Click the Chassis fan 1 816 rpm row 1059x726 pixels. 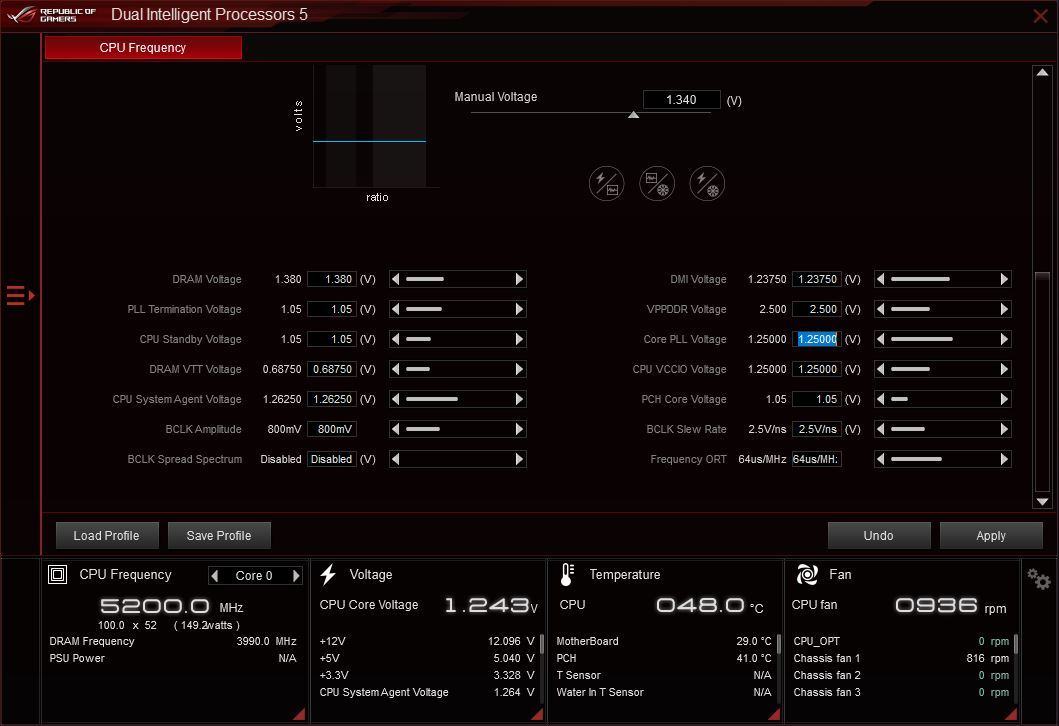pyautogui.click(x=901, y=658)
